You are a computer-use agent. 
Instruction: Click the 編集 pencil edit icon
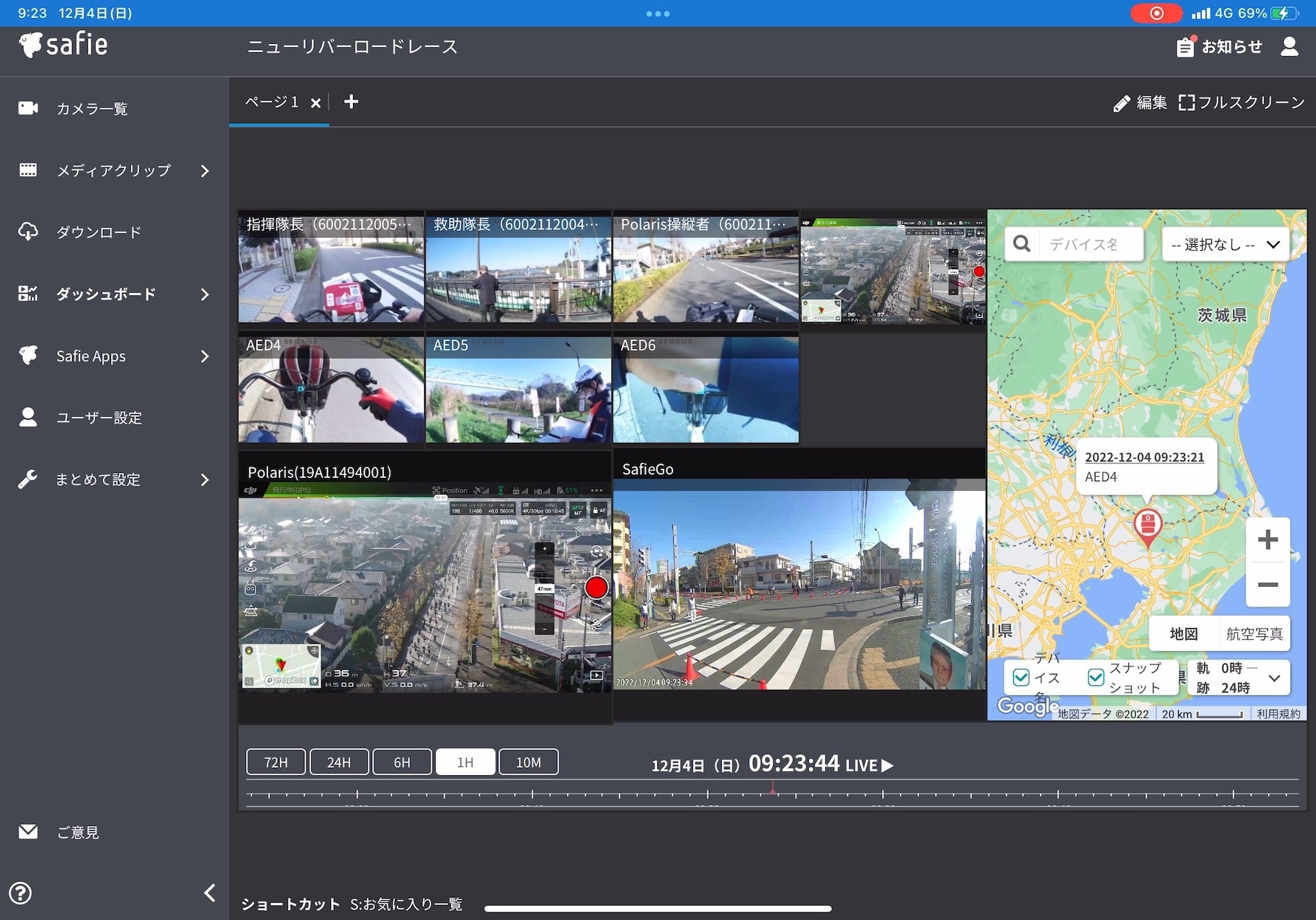pyautogui.click(x=1121, y=104)
